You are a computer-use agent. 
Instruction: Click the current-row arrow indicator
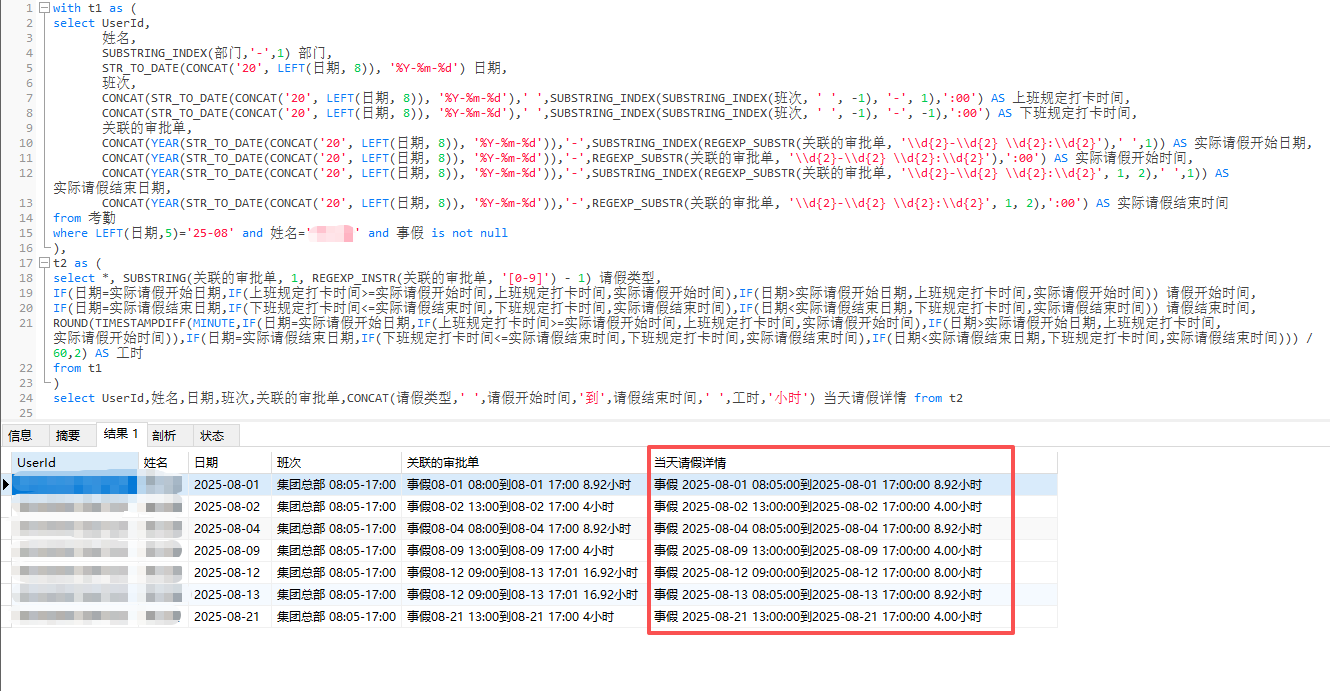(6, 485)
